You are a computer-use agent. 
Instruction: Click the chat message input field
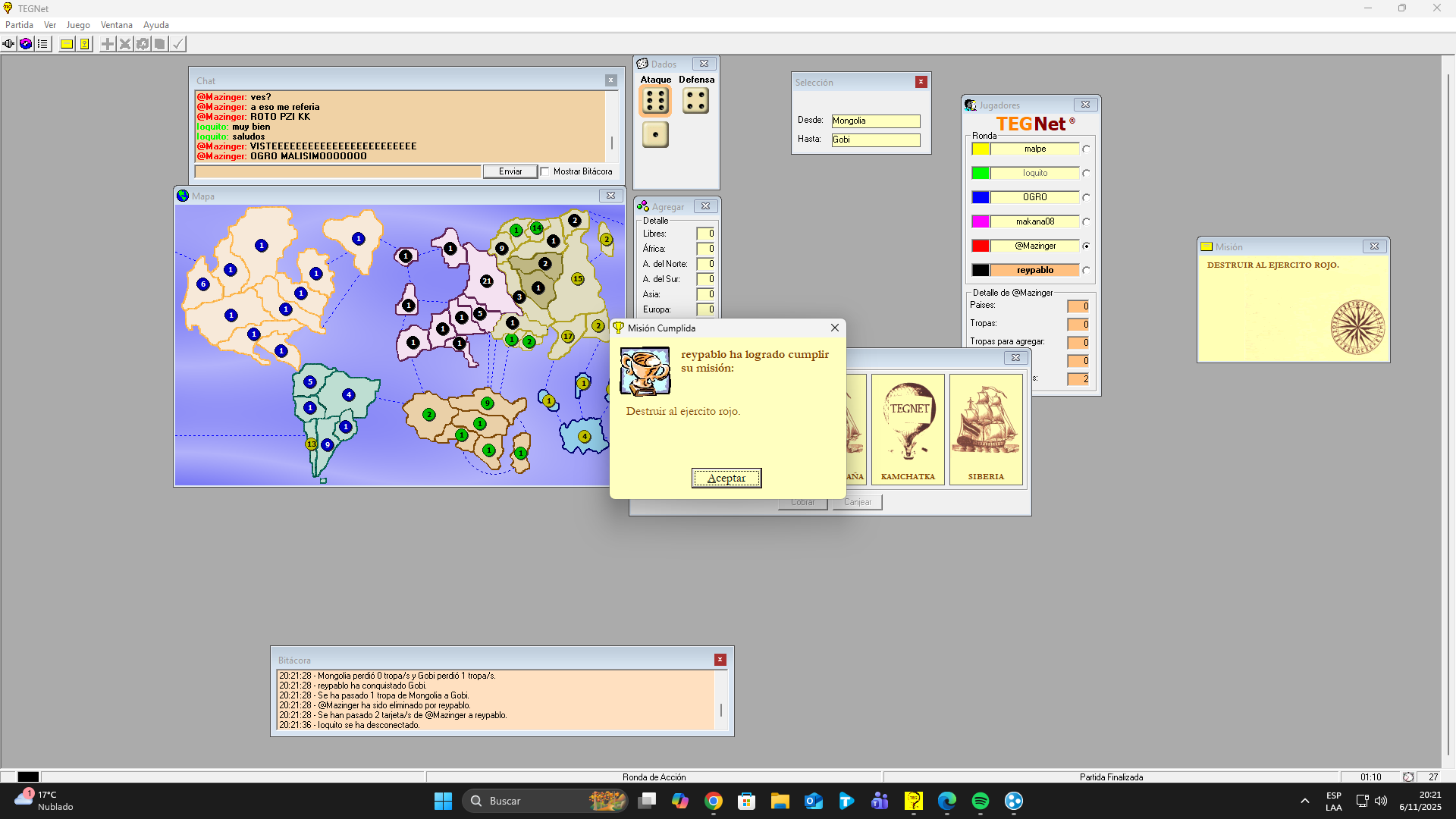click(x=338, y=172)
